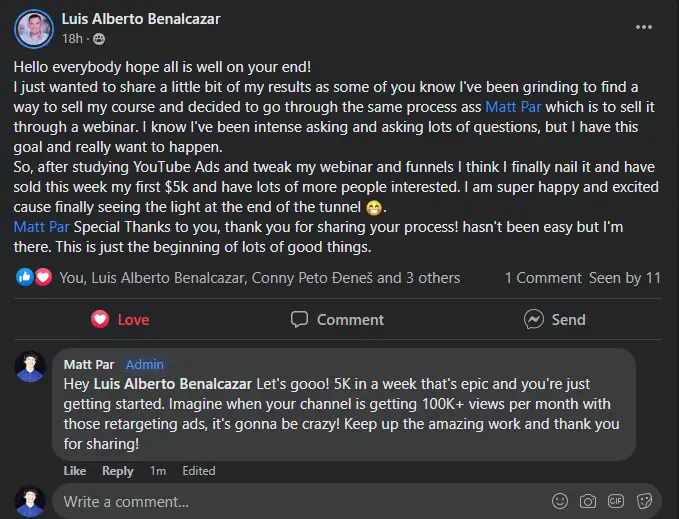Click the emoji icon in comment box
This screenshot has width=679, height=519.
tap(560, 501)
